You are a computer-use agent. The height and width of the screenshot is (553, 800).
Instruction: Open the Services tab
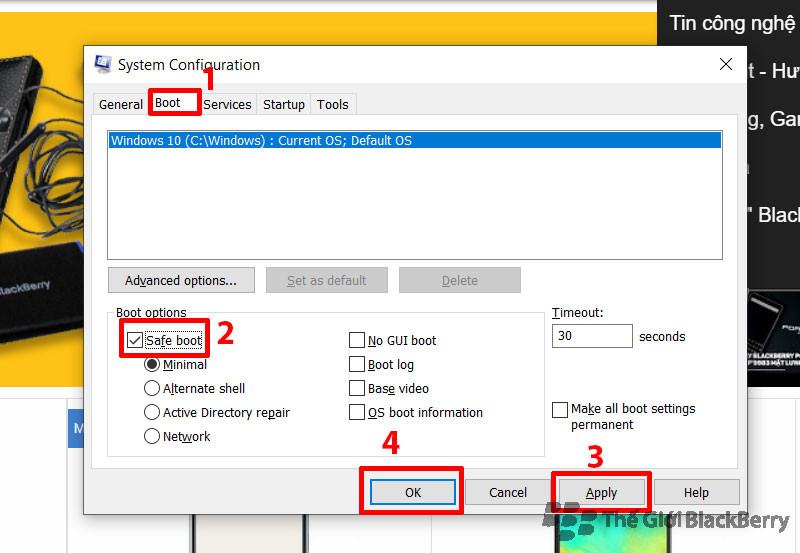tap(227, 104)
